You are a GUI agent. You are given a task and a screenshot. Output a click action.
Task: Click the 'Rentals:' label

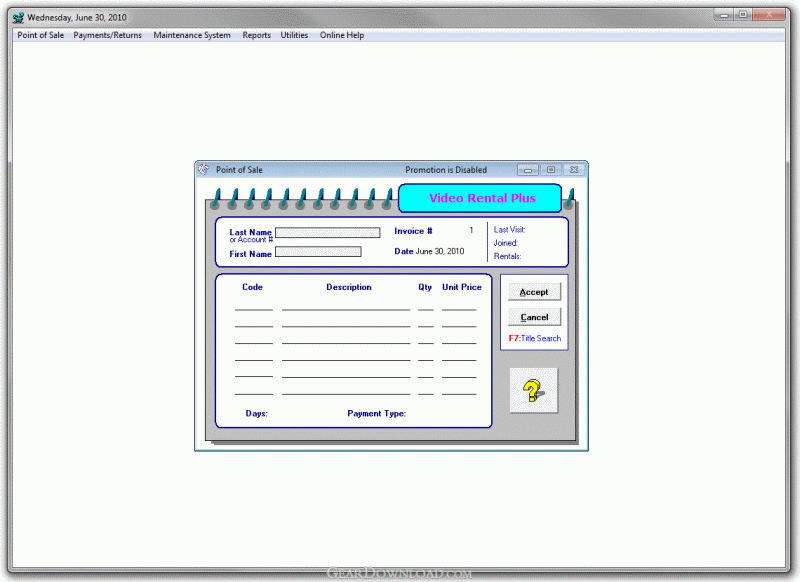click(507, 257)
